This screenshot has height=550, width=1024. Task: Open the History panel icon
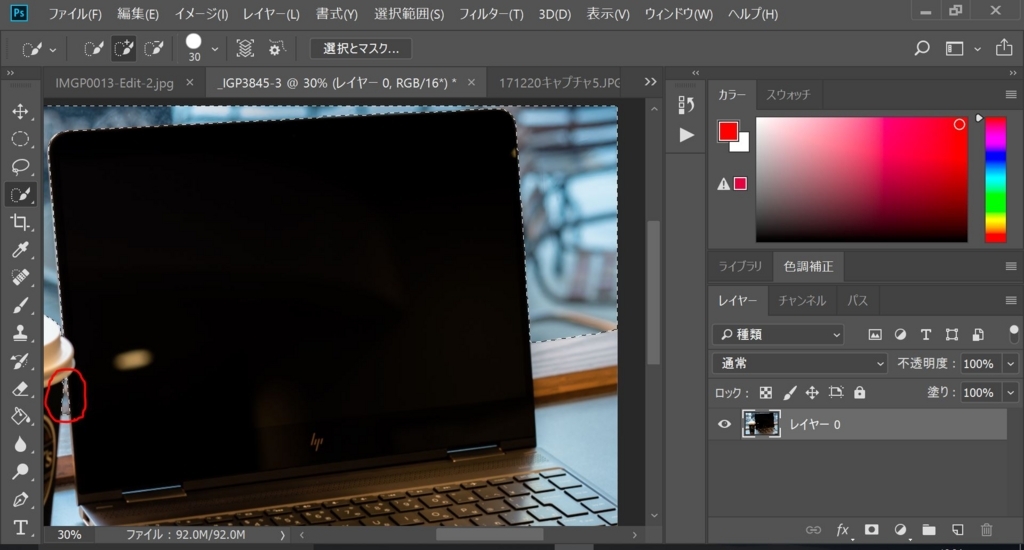point(686,105)
